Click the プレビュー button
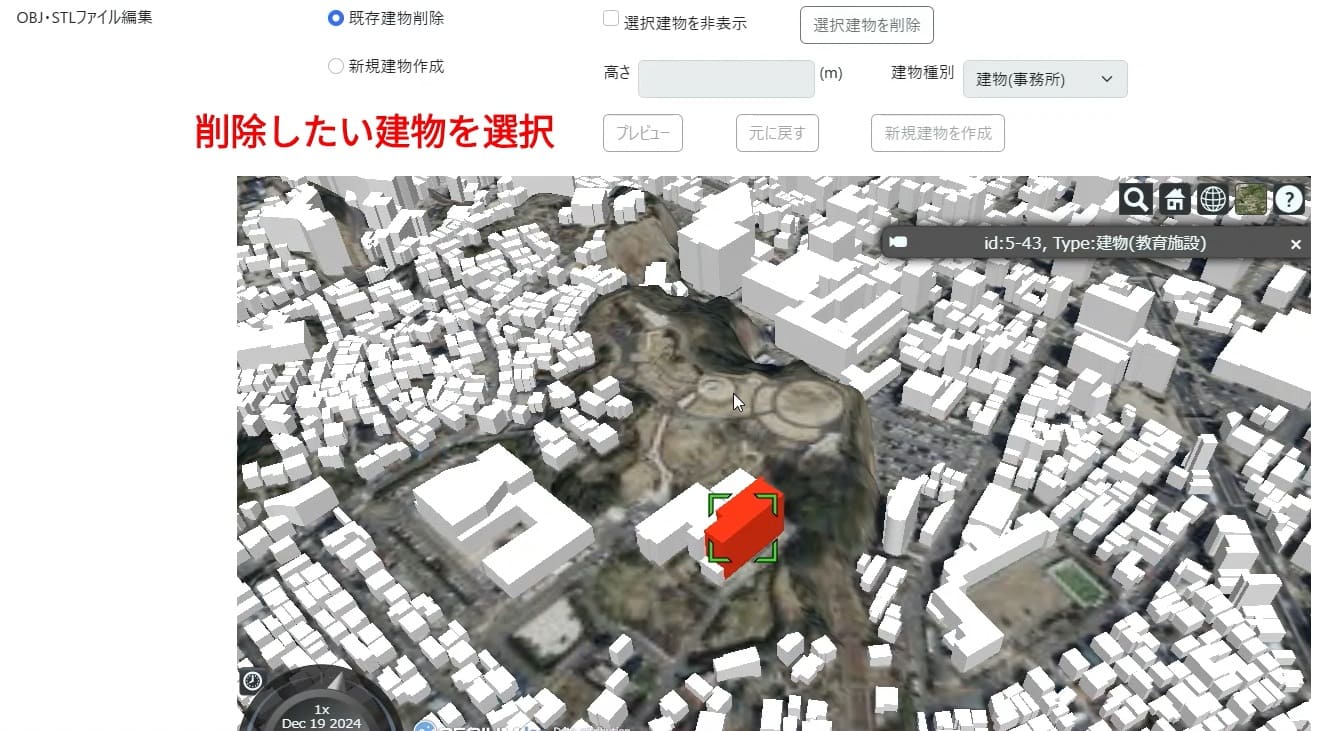Screen dimensions: 1328x731 click(x=643, y=133)
